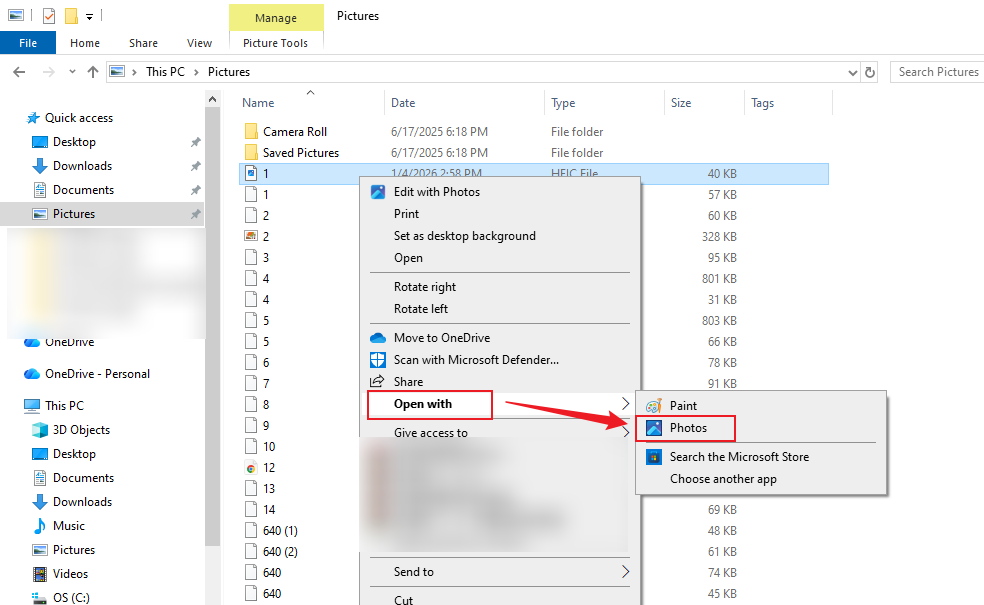Screen dimensions: 984x605
Task: Click in the Search Pictures field
Action: pyautogui.click(x=937, y=72)
